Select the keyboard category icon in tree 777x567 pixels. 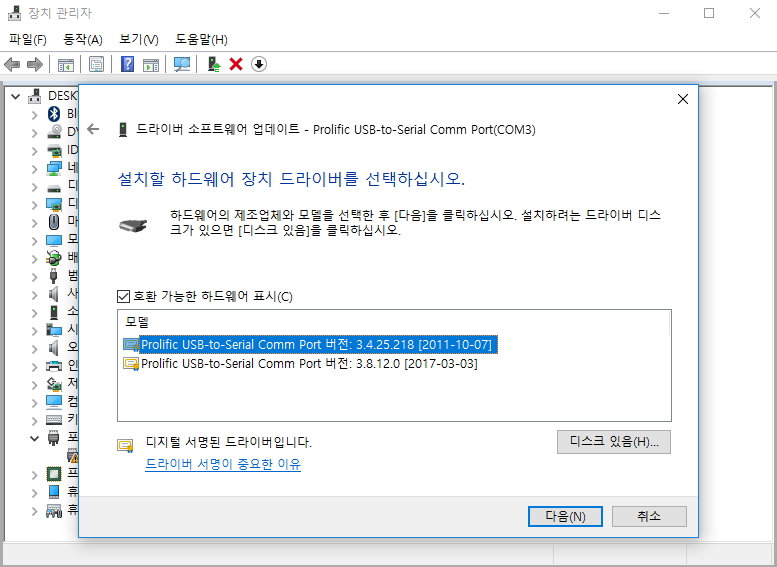(x=54, y=419)
